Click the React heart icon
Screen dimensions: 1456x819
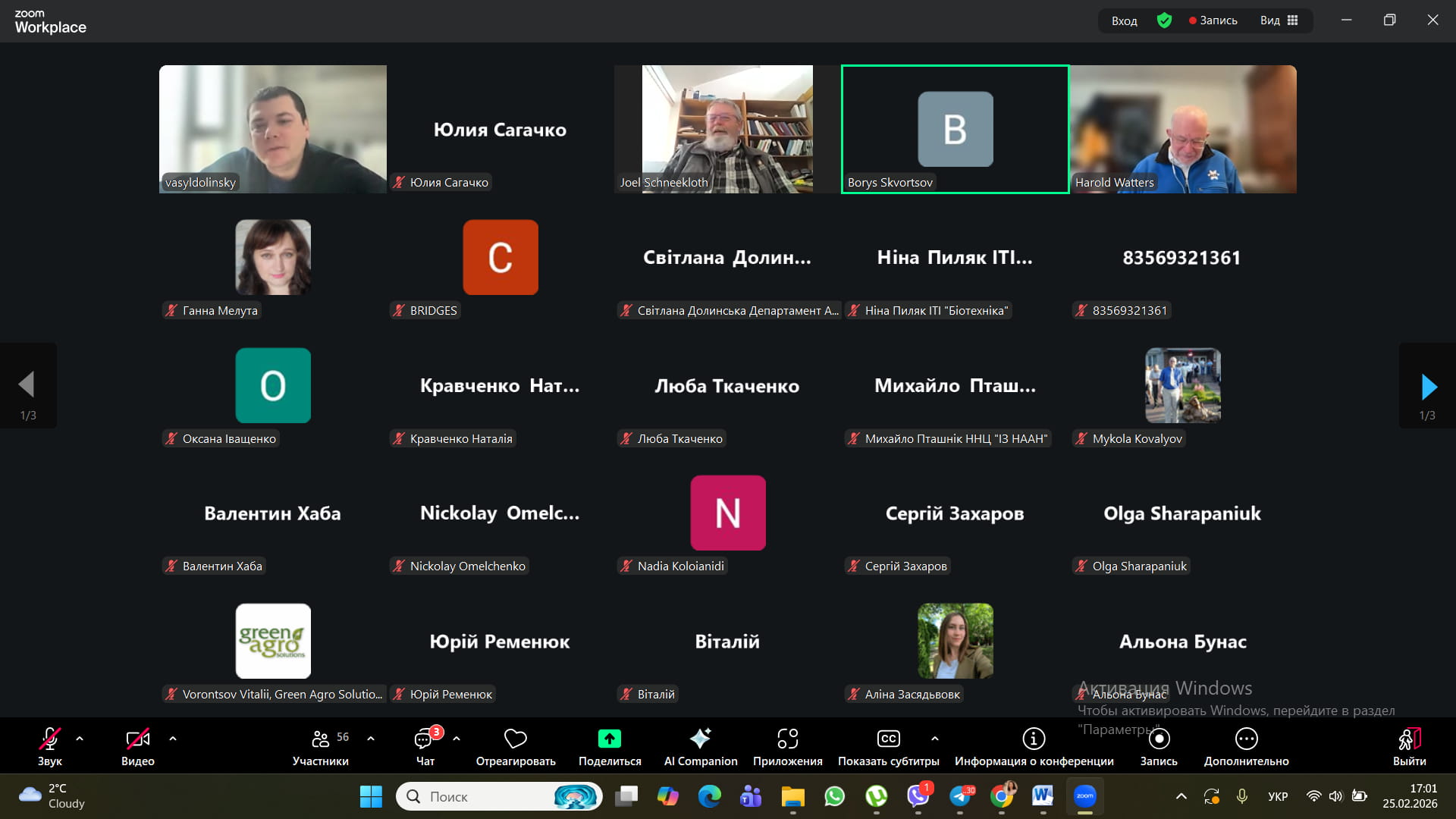(x=516, y=739)
